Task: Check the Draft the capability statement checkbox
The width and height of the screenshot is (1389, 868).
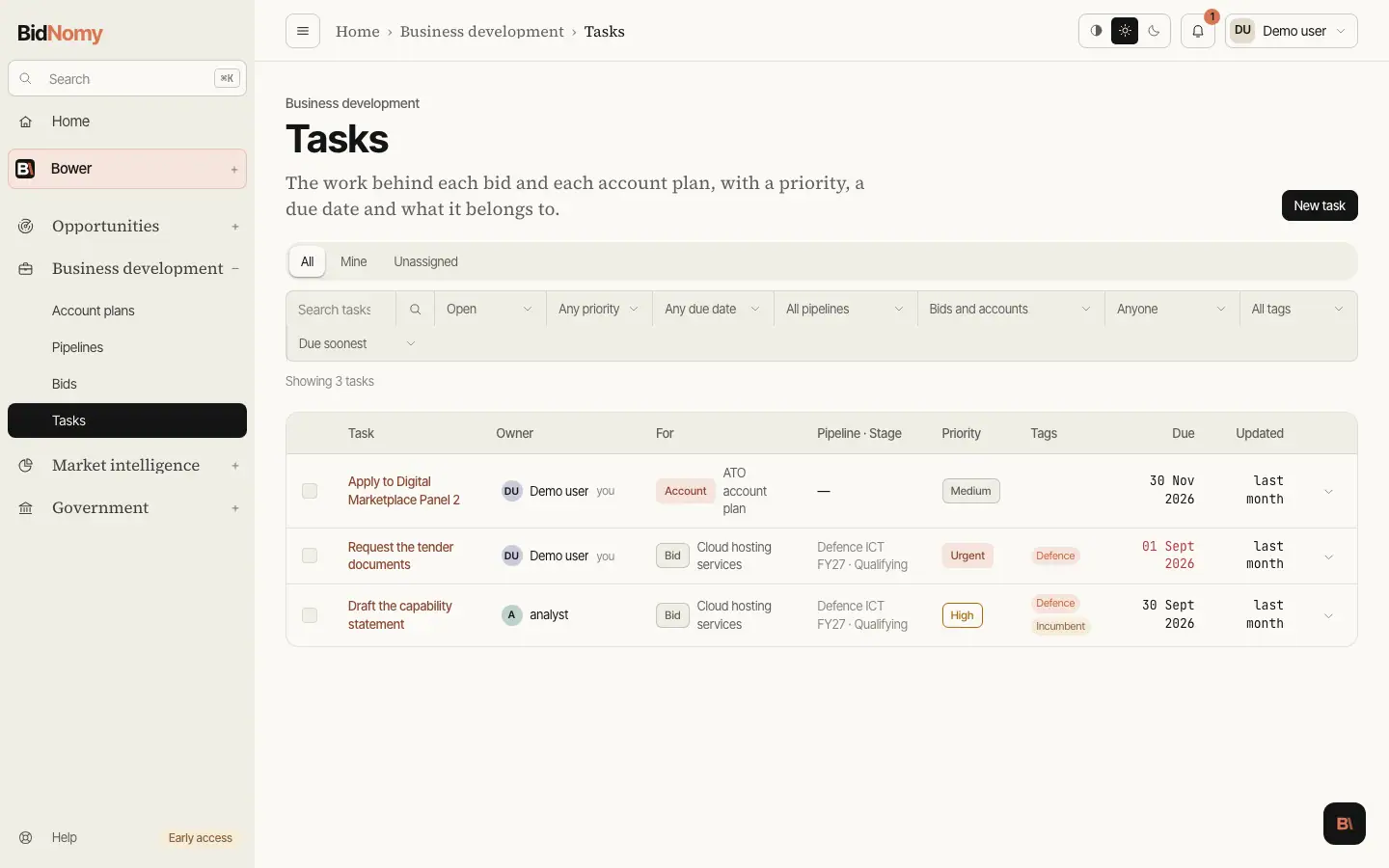Action: [x=310, y=615]
